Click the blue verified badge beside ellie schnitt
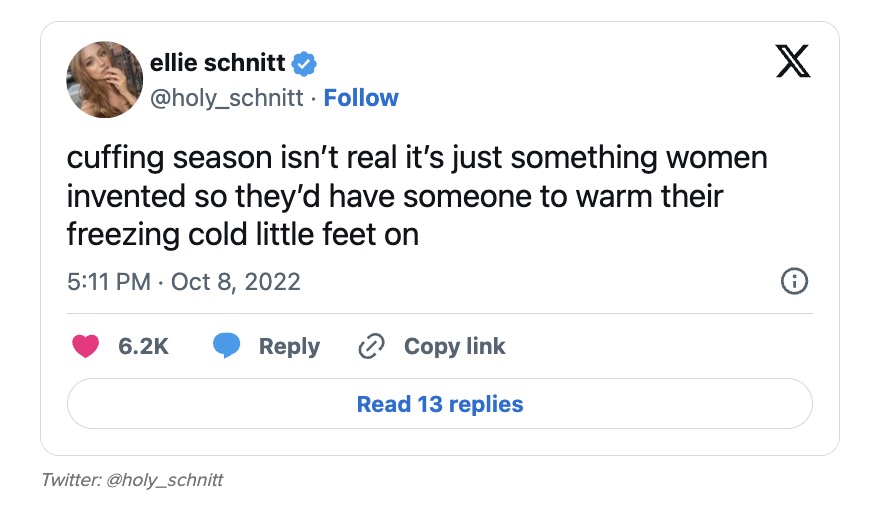882x520 pixels. [x=304, y=64]
